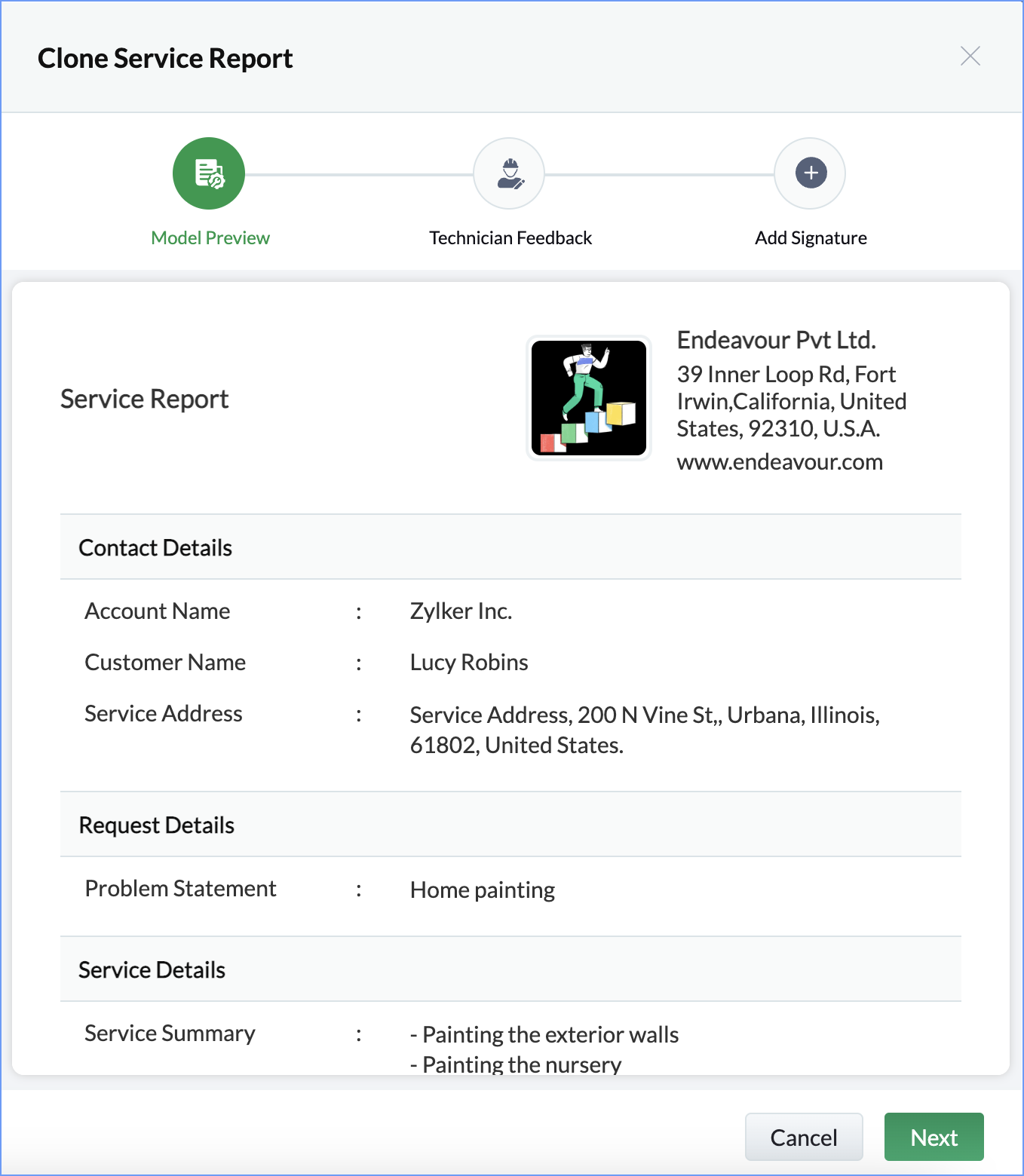Jump to the Add Signature label

[x=811, y=238]
